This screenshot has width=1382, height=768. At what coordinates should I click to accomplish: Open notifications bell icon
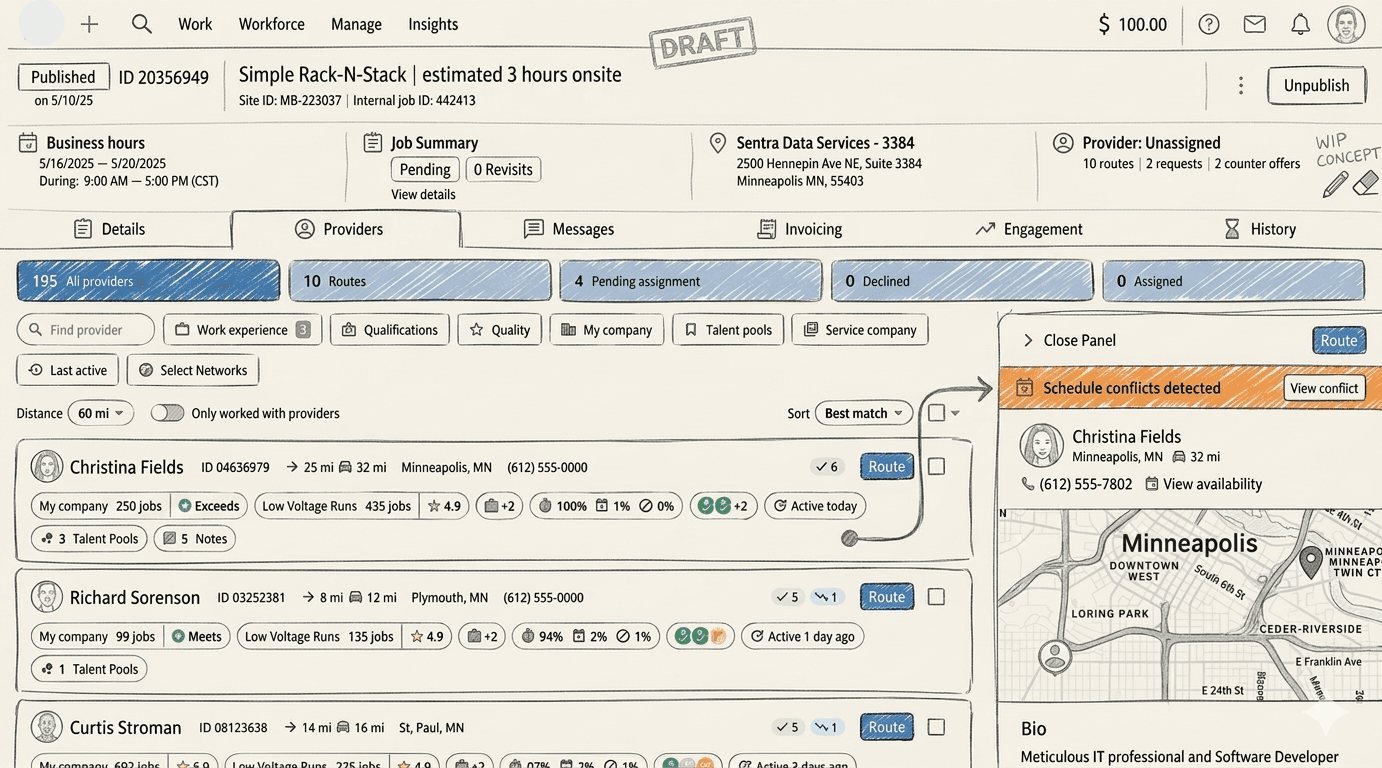click(1300, 24)
